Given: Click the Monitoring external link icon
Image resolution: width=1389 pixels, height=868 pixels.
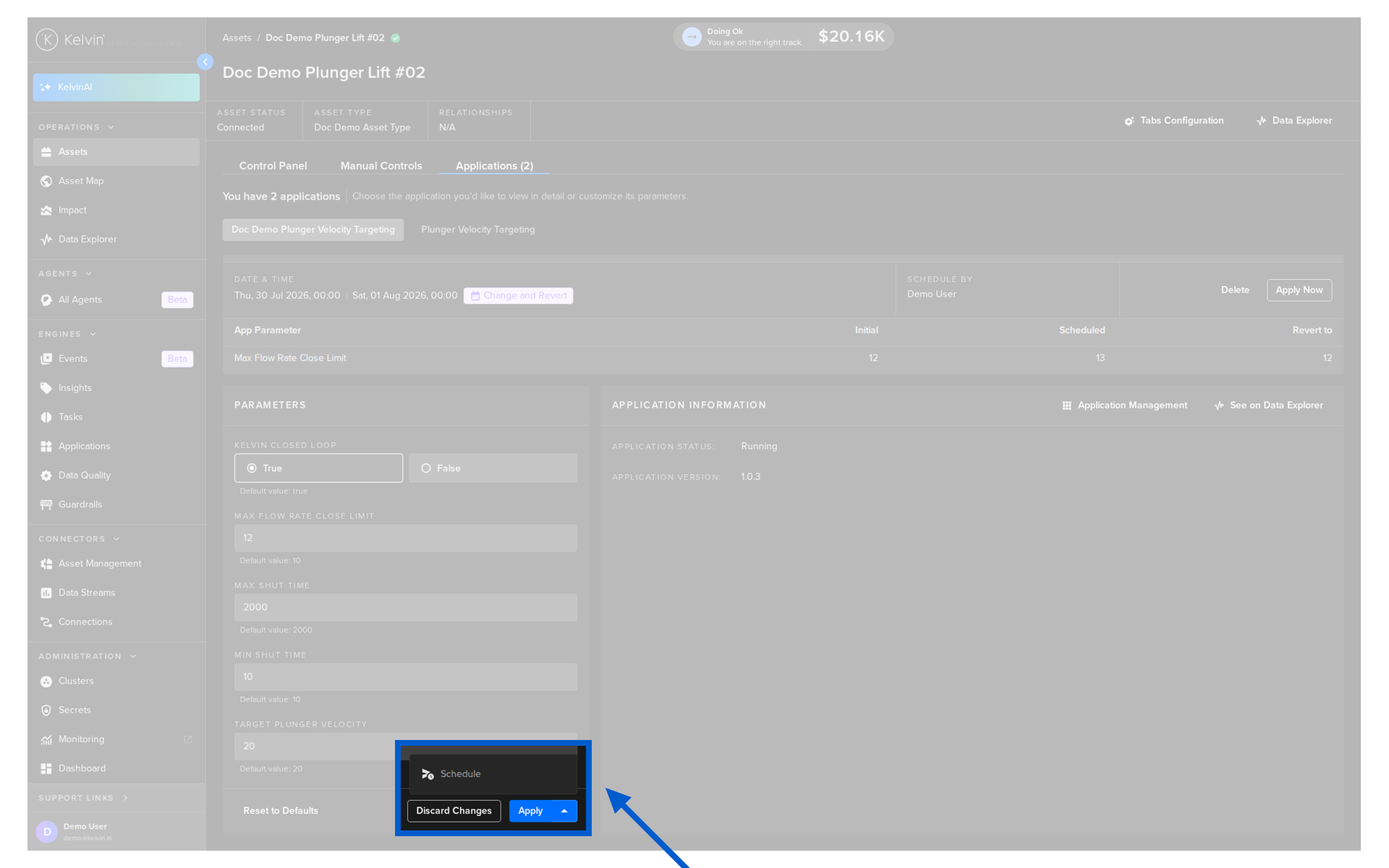Looking at the screenshot, I should [x=188, y=739].
